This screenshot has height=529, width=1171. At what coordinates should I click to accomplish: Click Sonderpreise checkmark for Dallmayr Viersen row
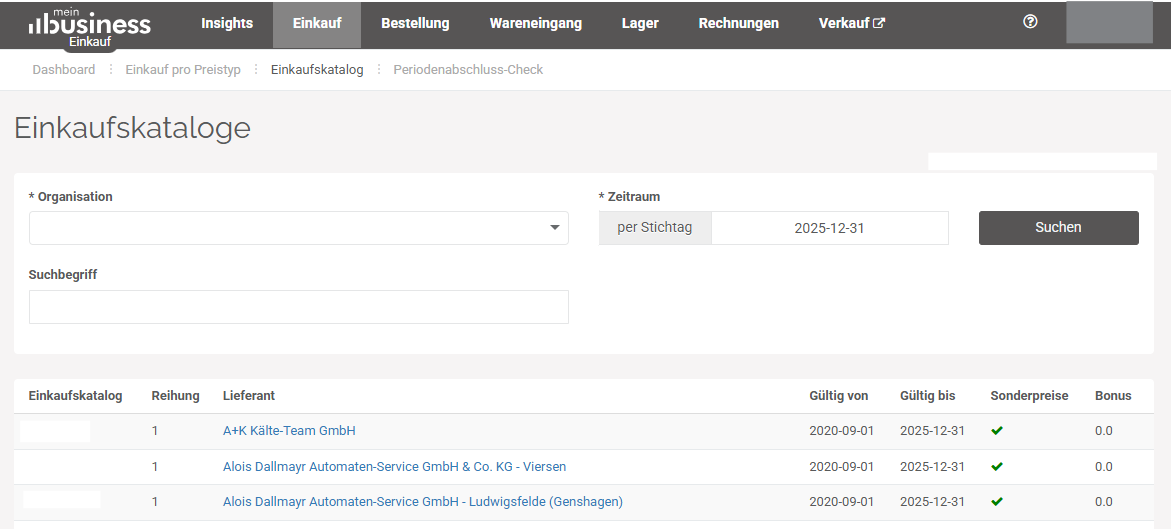click(997, 466)
